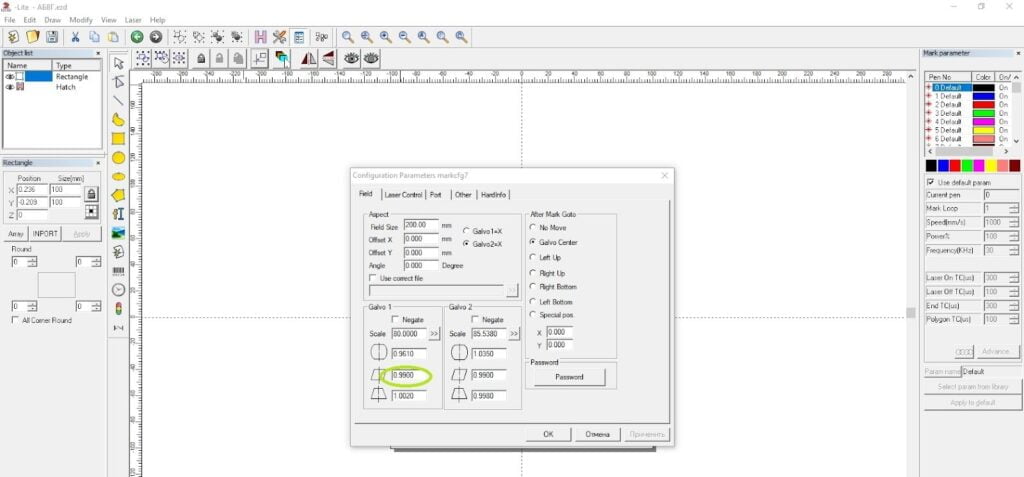The width and height of the screenshot is (1024, 477).
Task: Select the yellow Rectangle tool
Action: (x=118, y=139)
